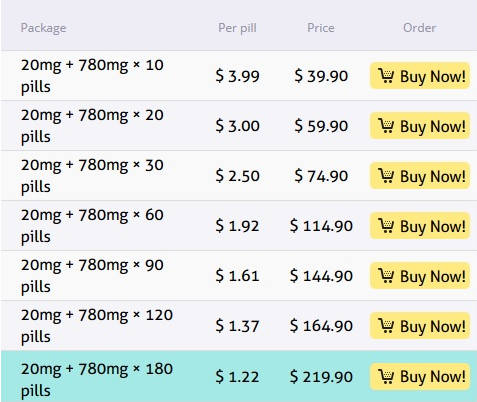Buy Now for $114.90 package
This screenshot has width=477, height=402.
click(x=420, y=226)
